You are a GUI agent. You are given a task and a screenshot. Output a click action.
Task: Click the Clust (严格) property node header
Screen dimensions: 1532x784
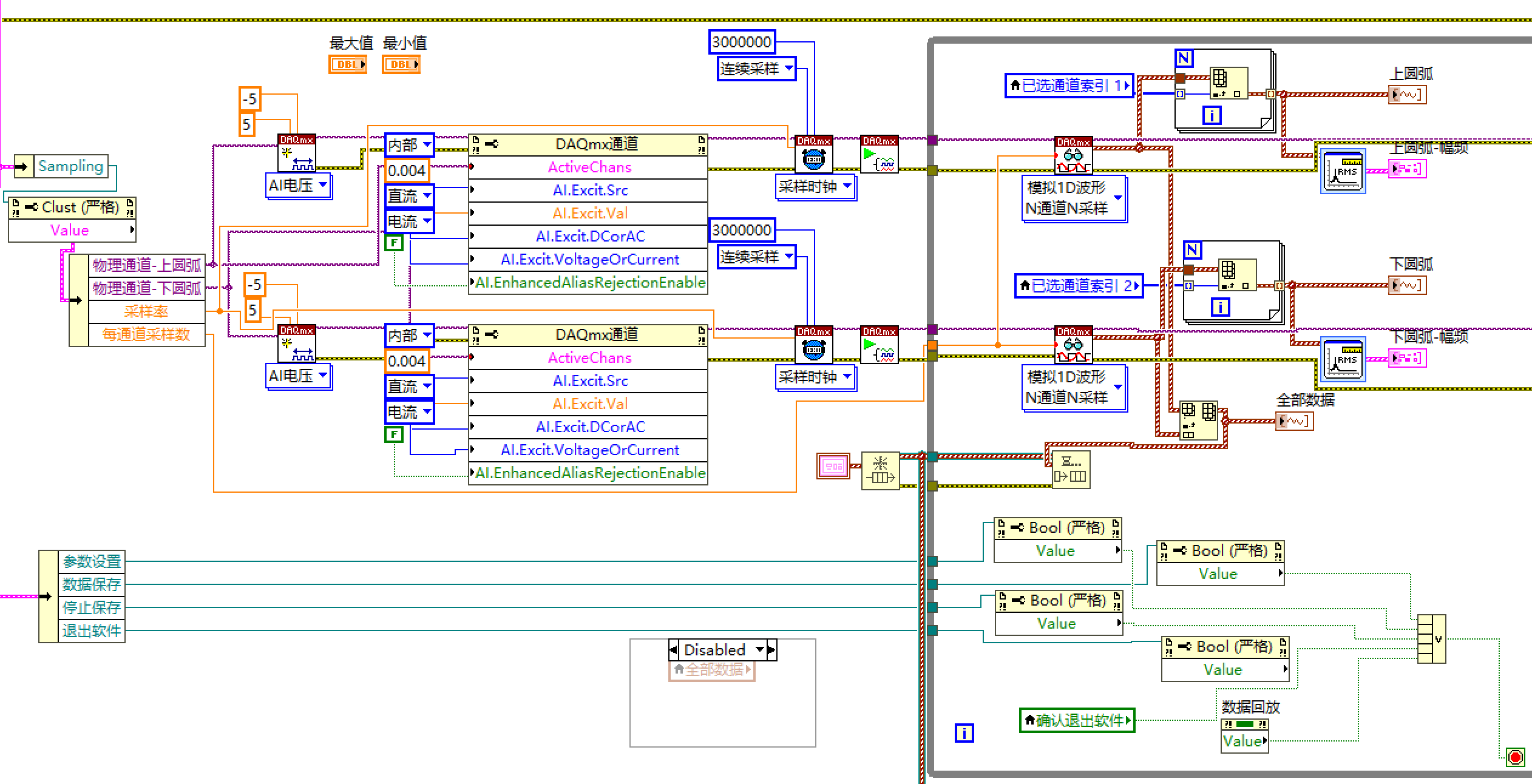[72, 208]
